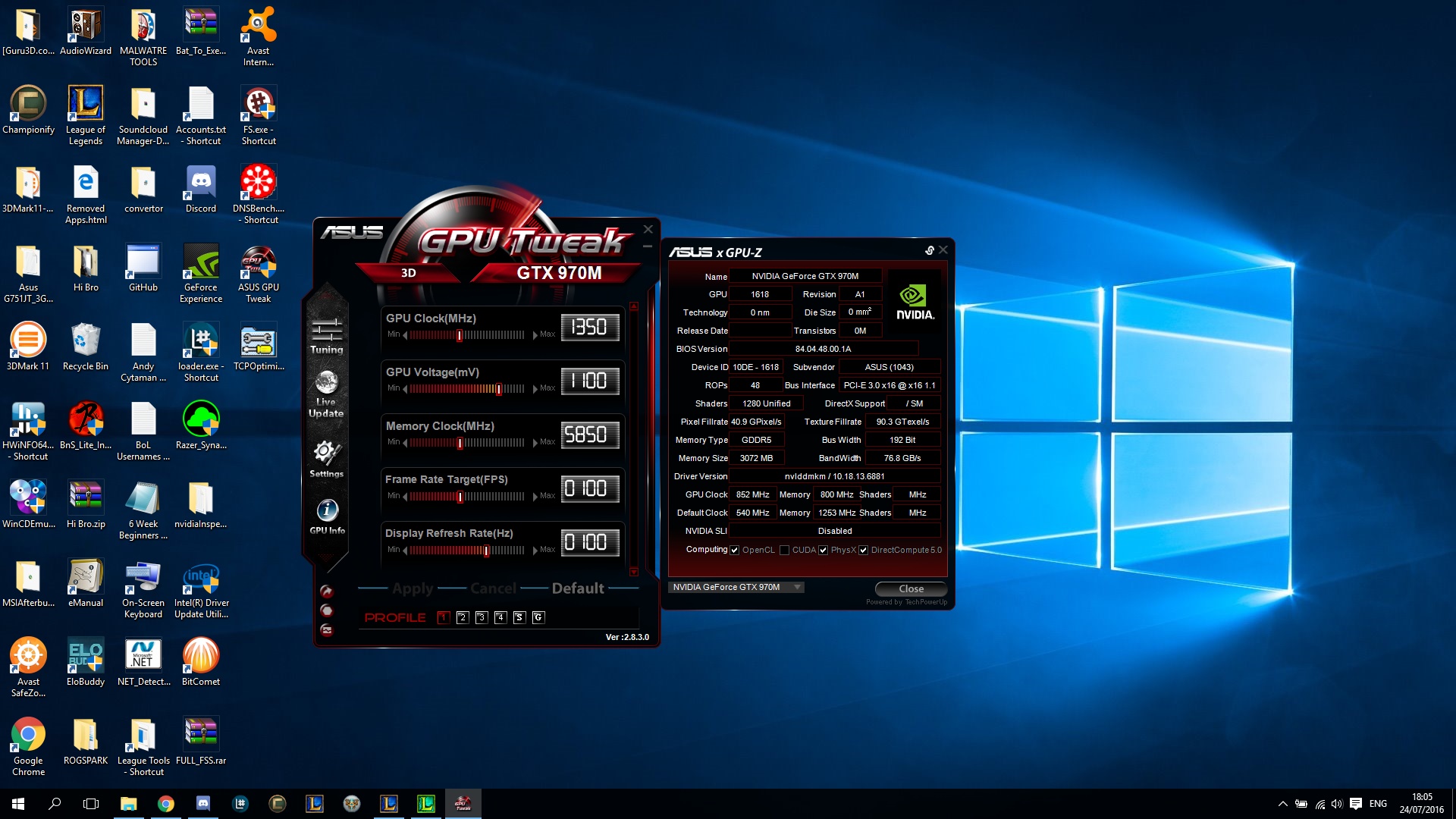The width and height of the screenshot is (1456, 819).
Task: Toggle PhysX checkbox in GPU-Z
Action: [x=823, y=551]
